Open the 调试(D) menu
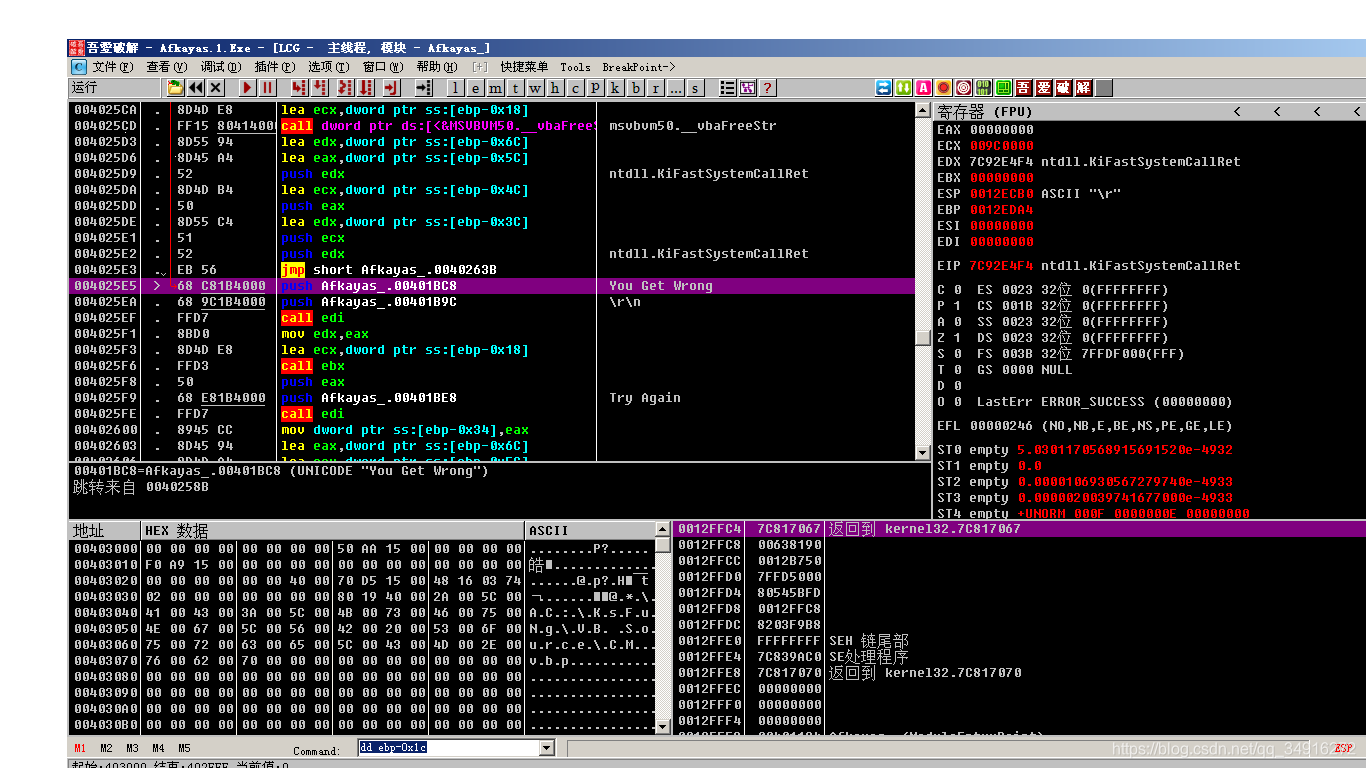This screenshot has height=768, width=1366. coord(220,67)
